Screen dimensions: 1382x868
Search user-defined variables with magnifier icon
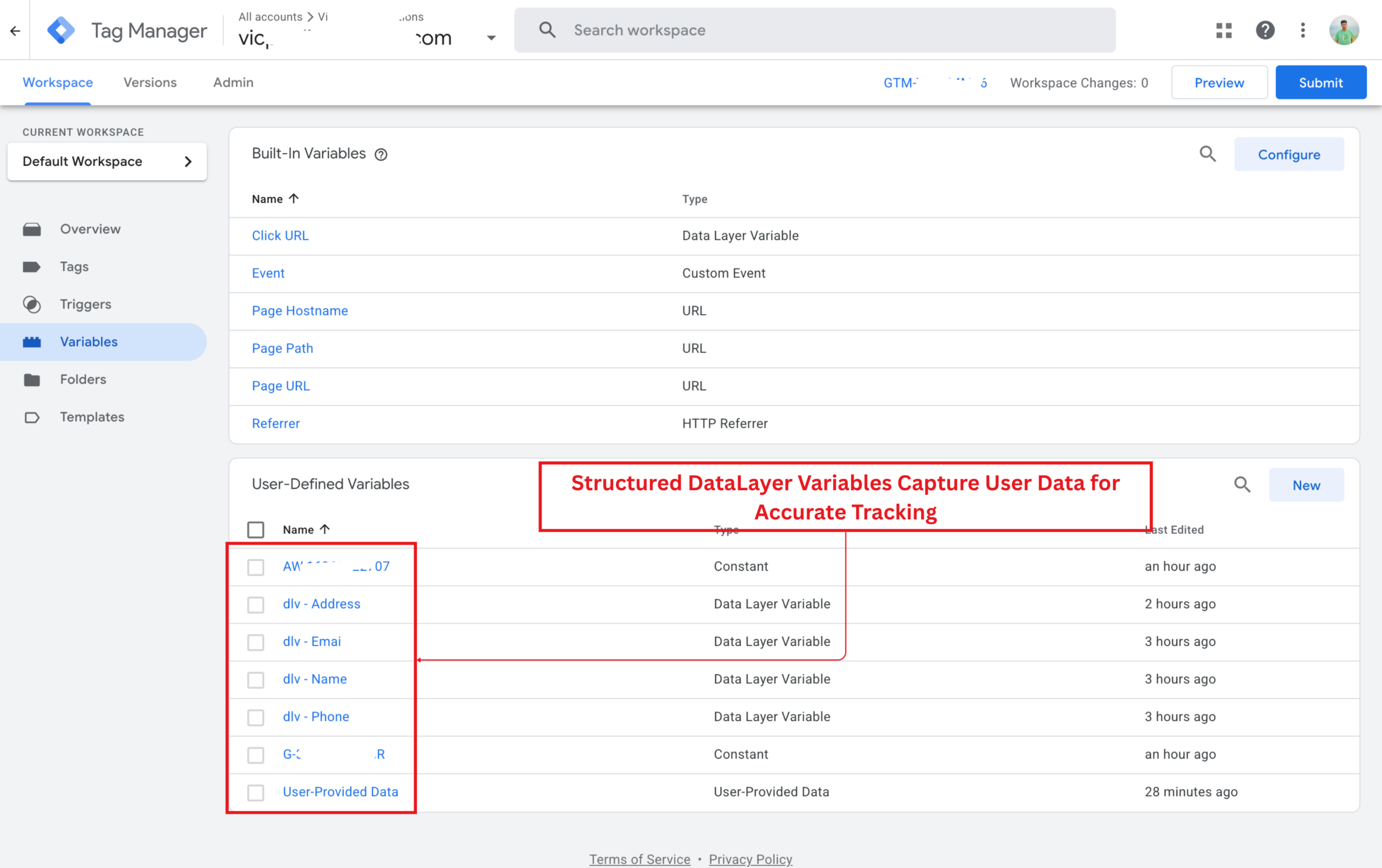coord(1242,485)
